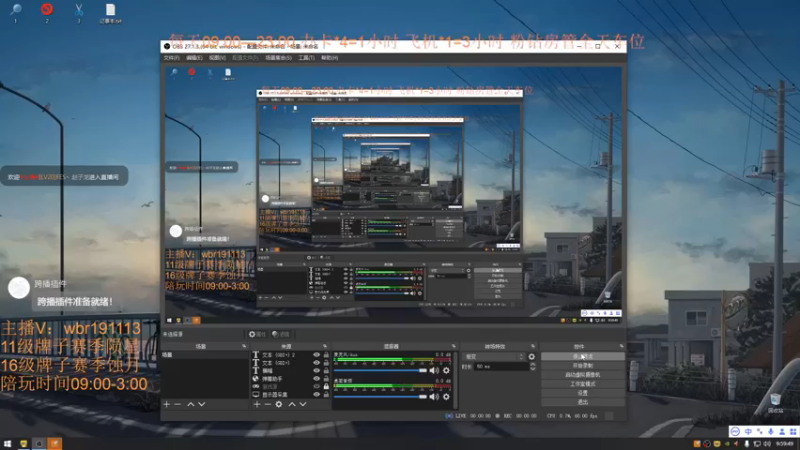Mute the desktop audio speaker icon
The height and width of the screenshot is (450, 800).
pyautogui.click(x=434, y=396)
